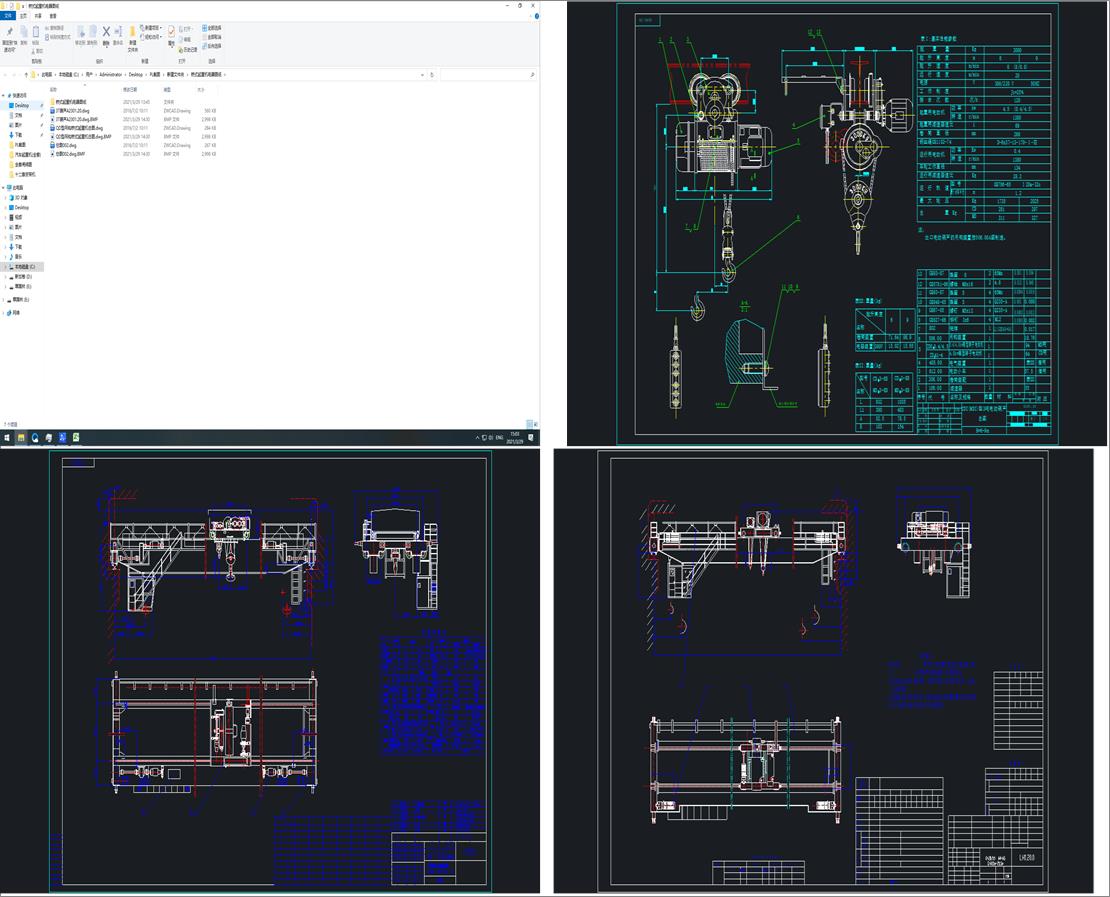This screenshot has width=1110, height=897.
Task: Pin to Quick access ribbon icon
Action: (x=9, y=32)
